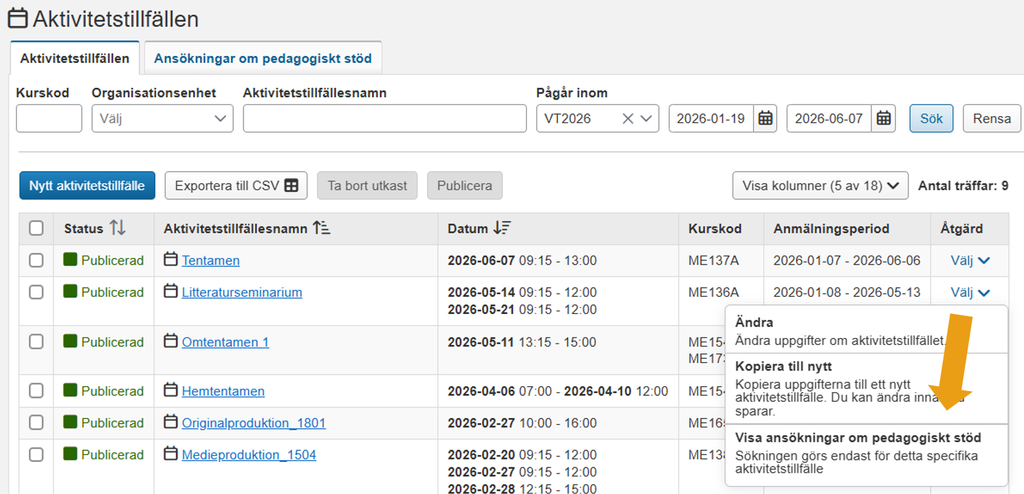This screenshot has width=1024, height=494.
Task: Click the Publicera button
Action: click(464, 186)
